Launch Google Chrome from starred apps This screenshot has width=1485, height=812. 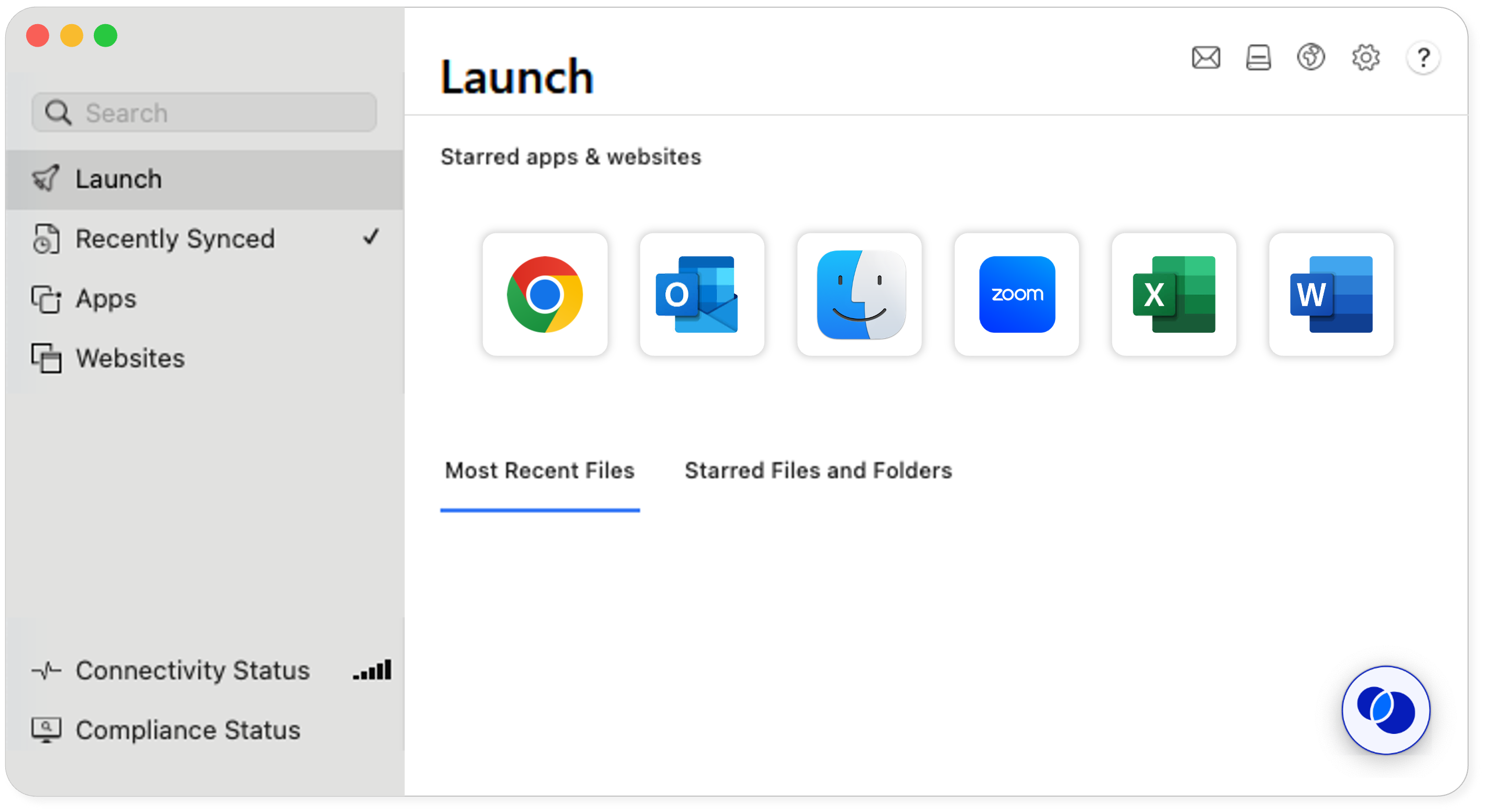pos(545,295)
